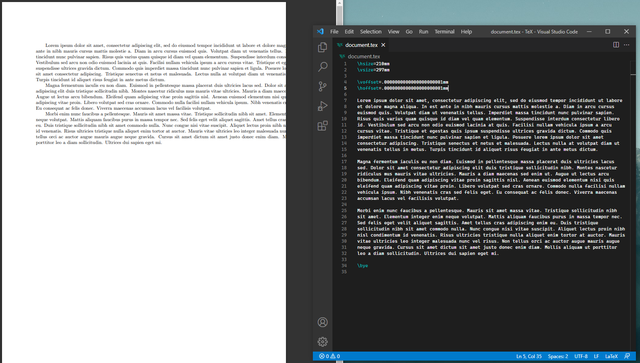Click the Ln 5, Col 35 indicator
Viewport: 640px width, 363px height.
[x=529, y=356]
